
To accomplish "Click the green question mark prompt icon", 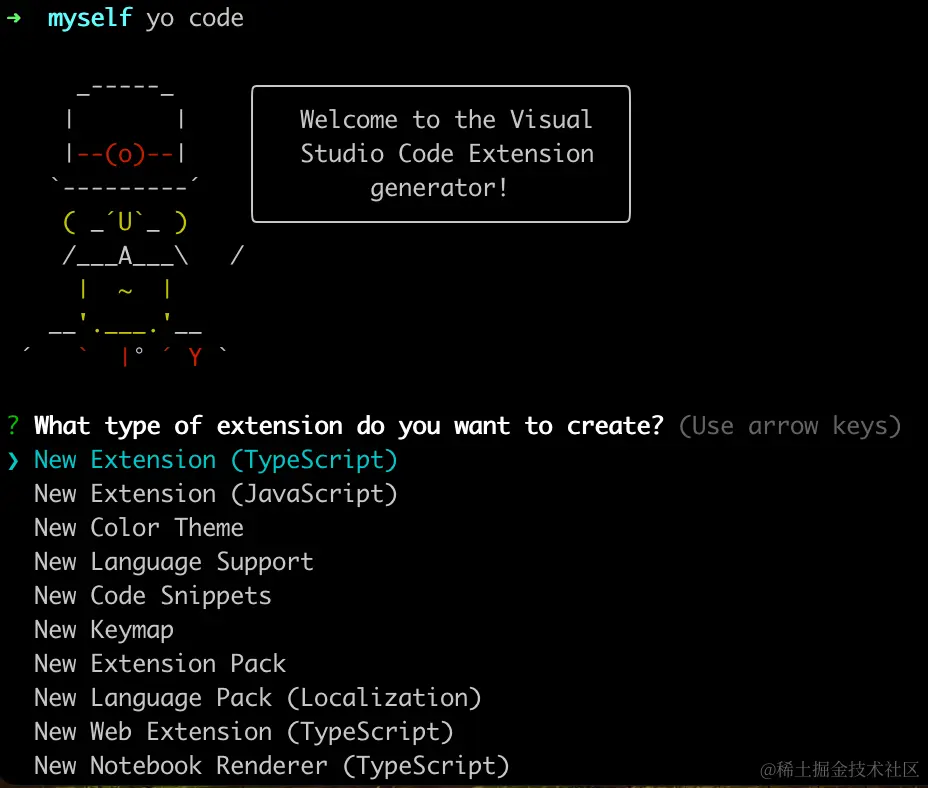I will click(13, 426).
